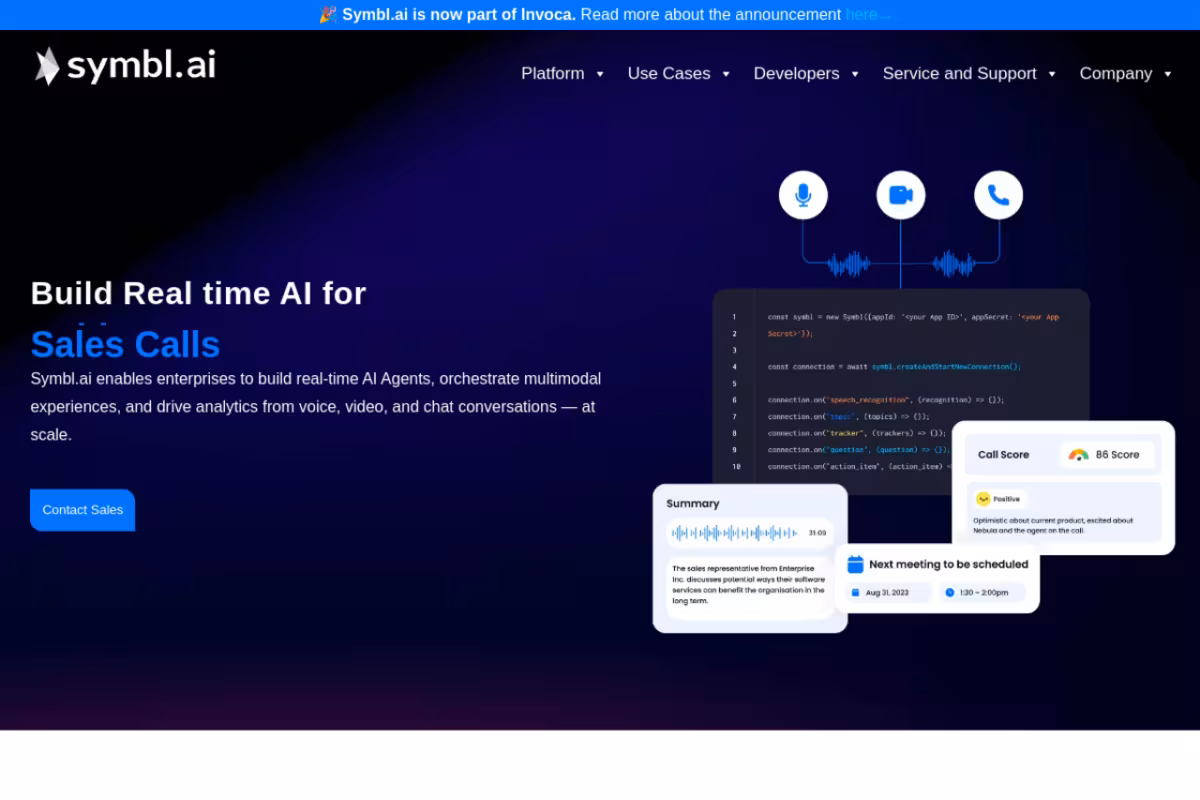Expand the Use Cases dropdown arrow
The width and height of the screenshot is (1200, 800).
726,74
